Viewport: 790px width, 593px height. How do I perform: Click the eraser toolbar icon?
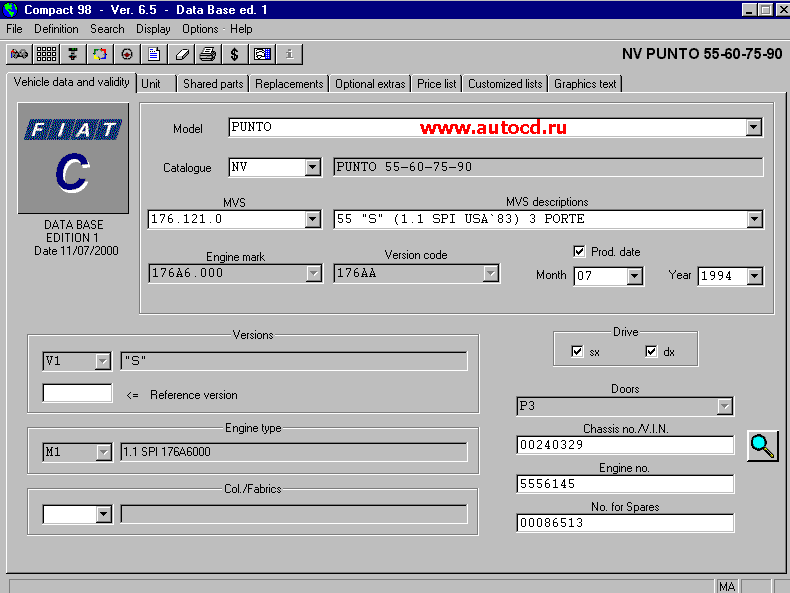(x=181, y=54)
